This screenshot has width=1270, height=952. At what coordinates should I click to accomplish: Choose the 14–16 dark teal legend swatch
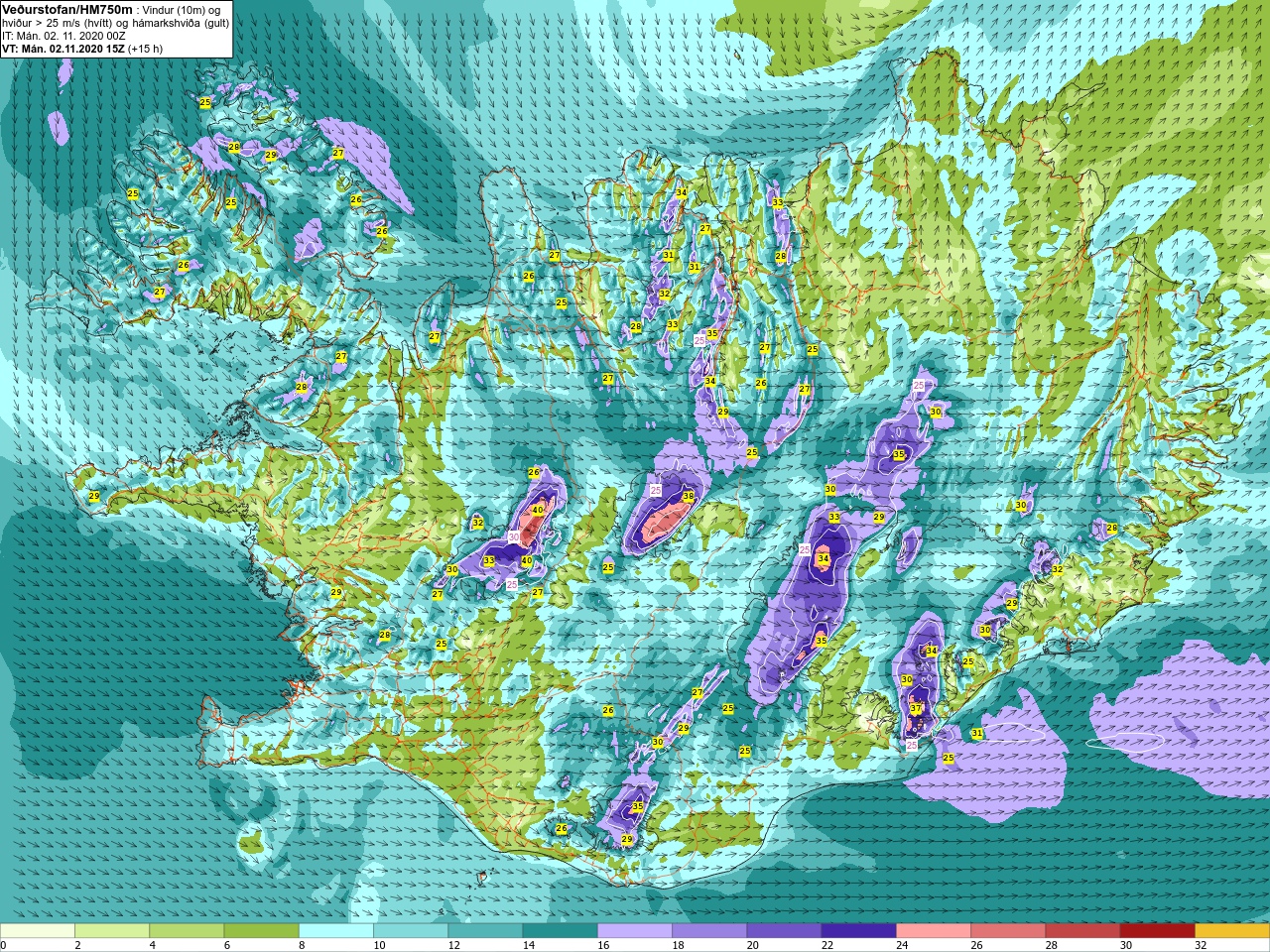click(560, 931)
